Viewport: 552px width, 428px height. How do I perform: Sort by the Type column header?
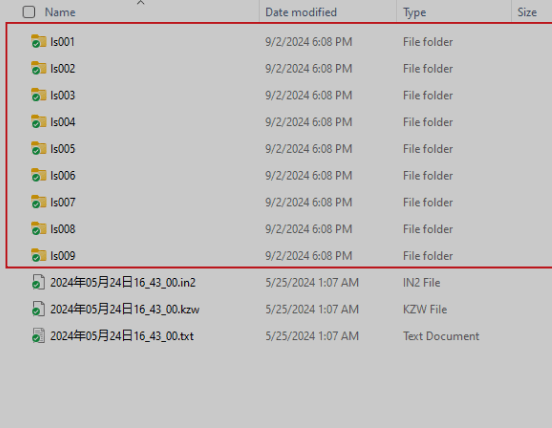pyautogui.click(x=415, y=12)
